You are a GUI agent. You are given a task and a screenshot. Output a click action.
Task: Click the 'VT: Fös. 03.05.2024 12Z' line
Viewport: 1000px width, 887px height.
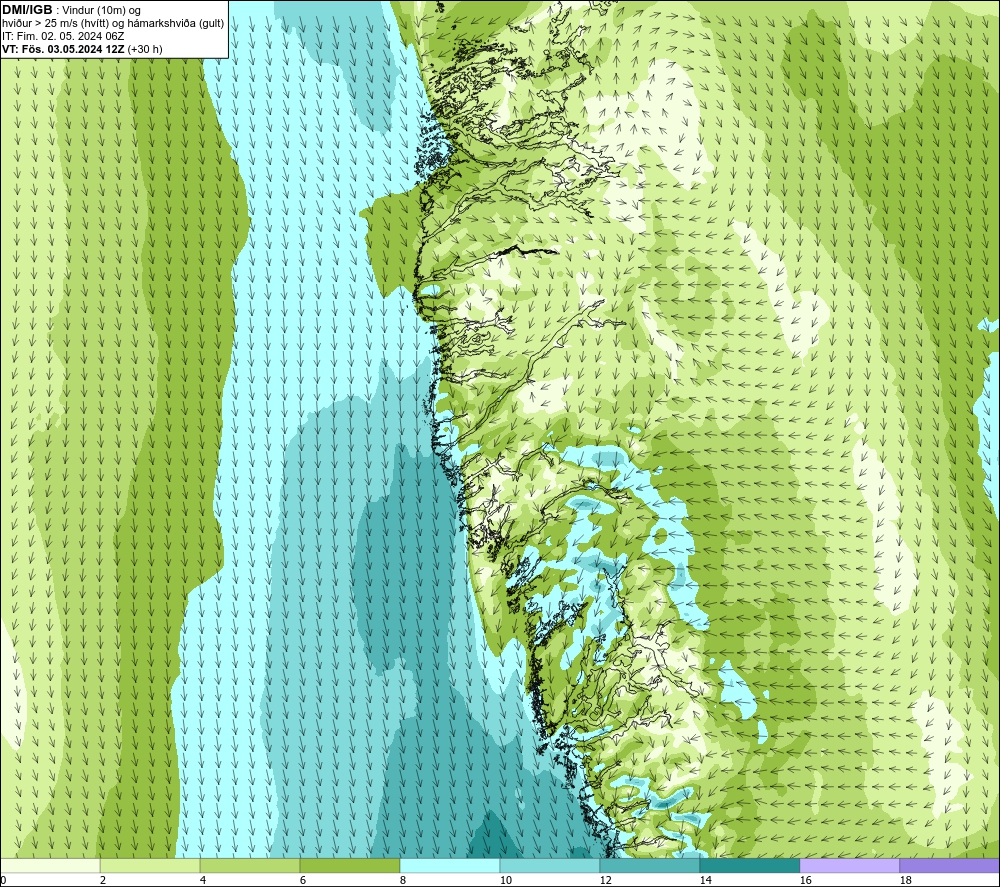64,49
